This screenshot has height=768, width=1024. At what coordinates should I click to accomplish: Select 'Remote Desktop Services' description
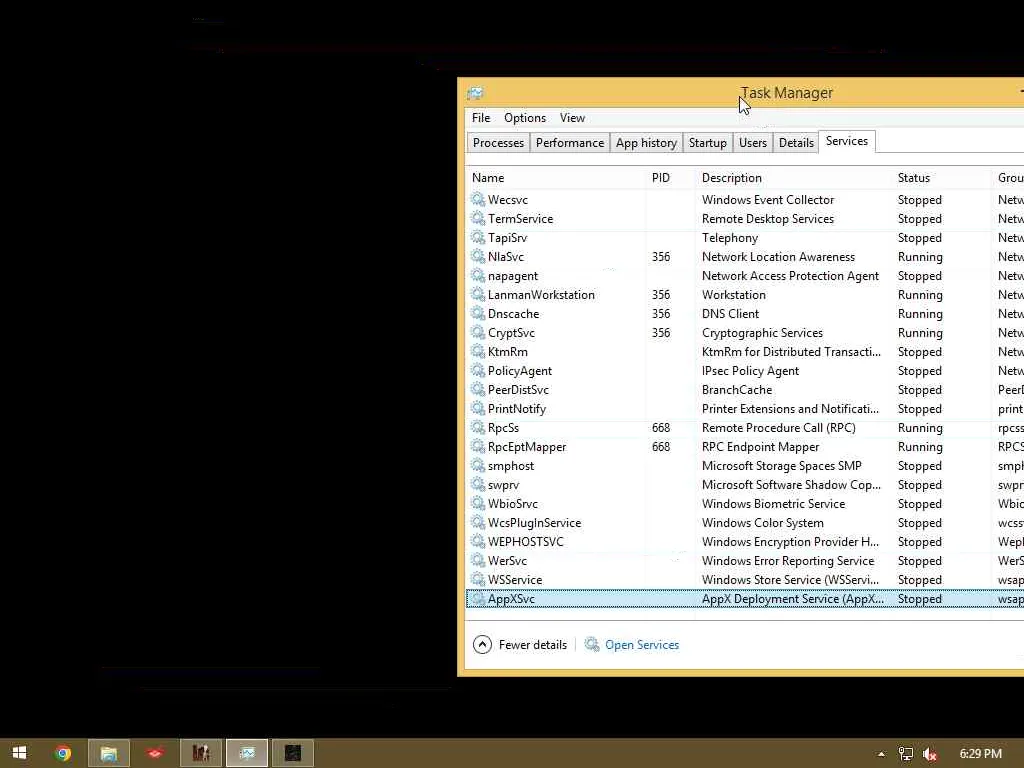pyautogui.click(x=767, y=218)
